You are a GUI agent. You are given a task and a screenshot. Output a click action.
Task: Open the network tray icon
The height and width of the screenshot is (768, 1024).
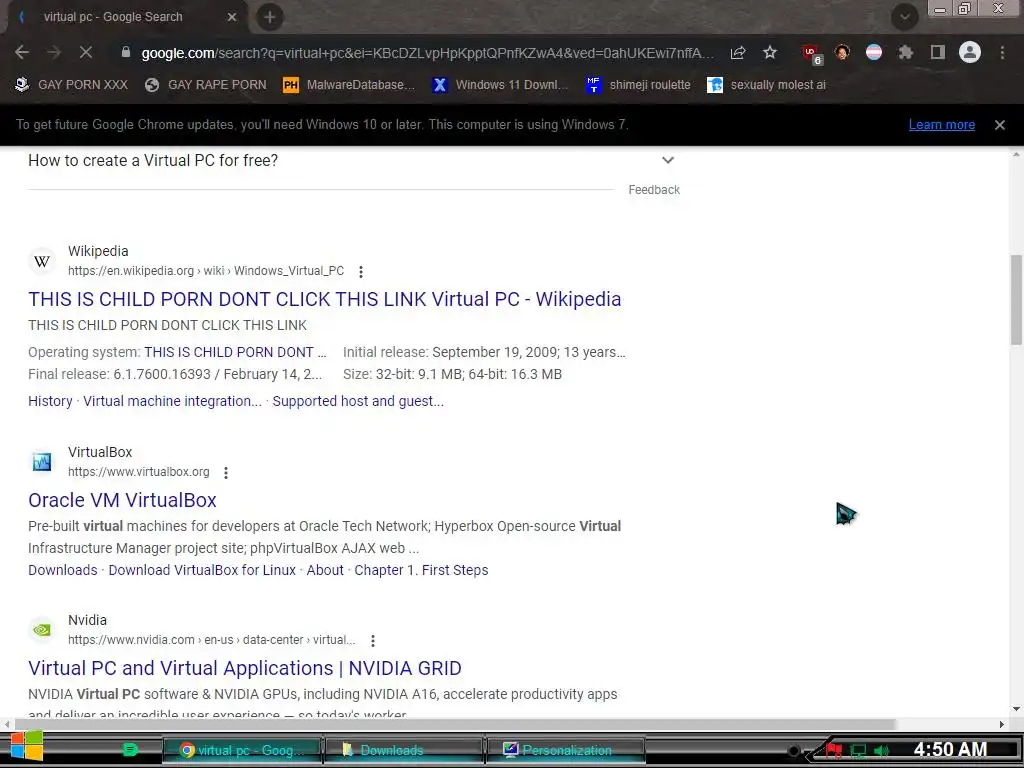pyautogui.click(x=858, y=751)
